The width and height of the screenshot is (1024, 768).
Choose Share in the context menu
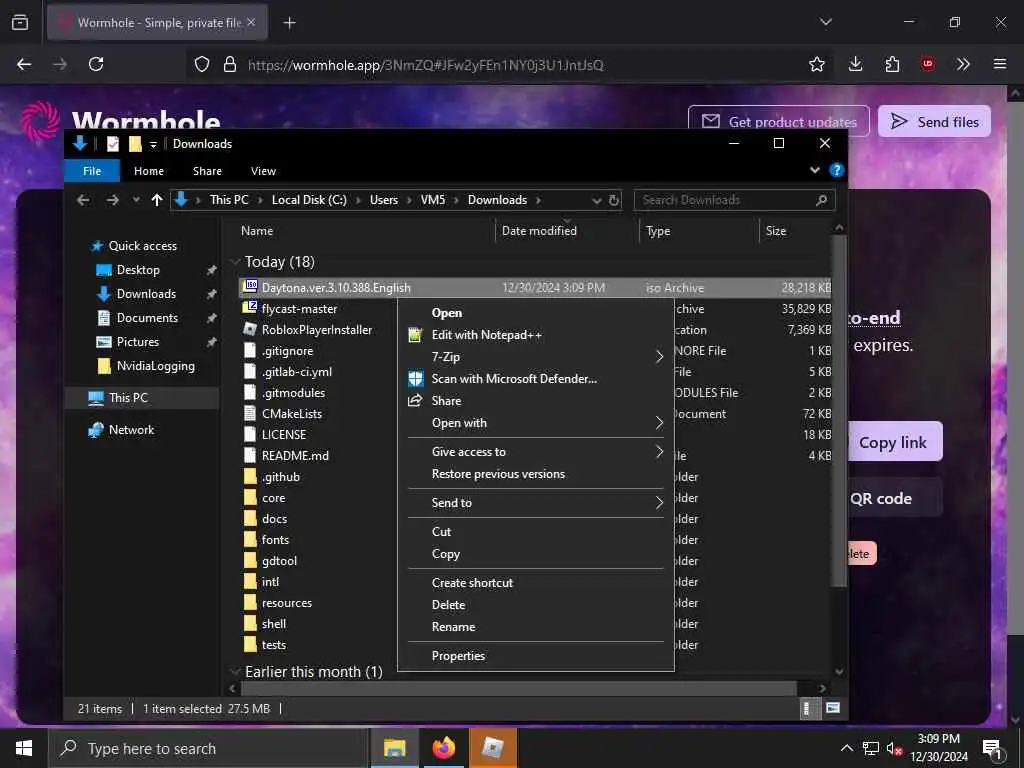pyautogui.click(x=536, y=401)
